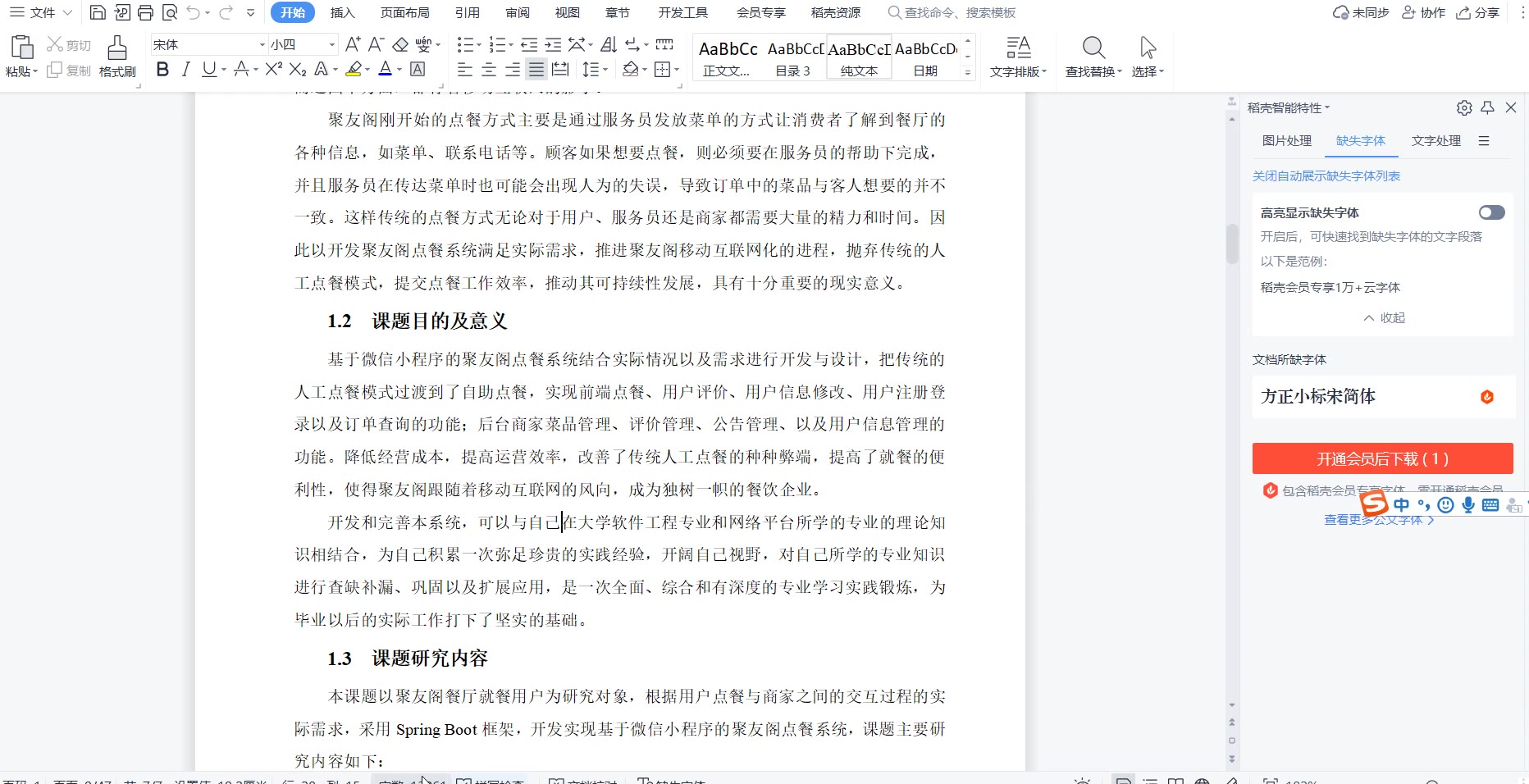1529x784 pixels.
Task: Switch to the 插入 ribbon tab
Action: (x=342, y=12)
